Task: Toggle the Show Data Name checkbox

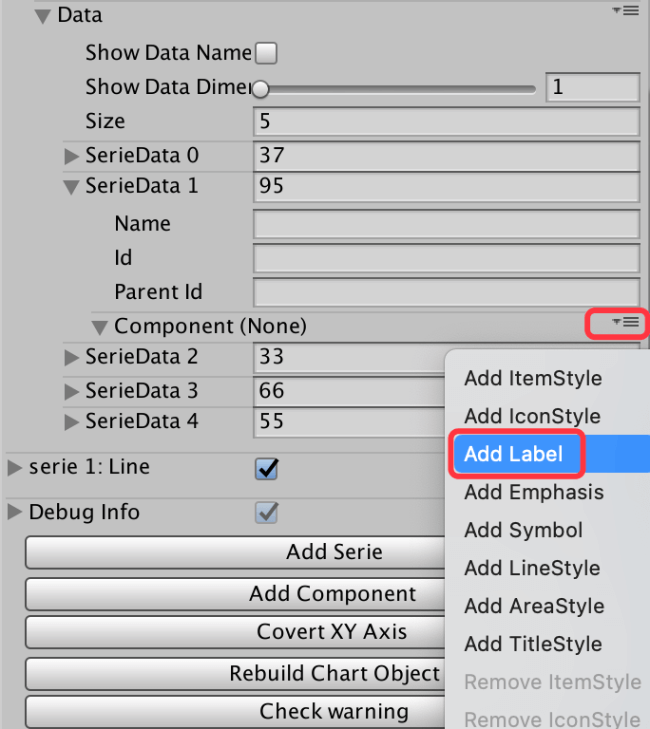Action: pos(267,53)
